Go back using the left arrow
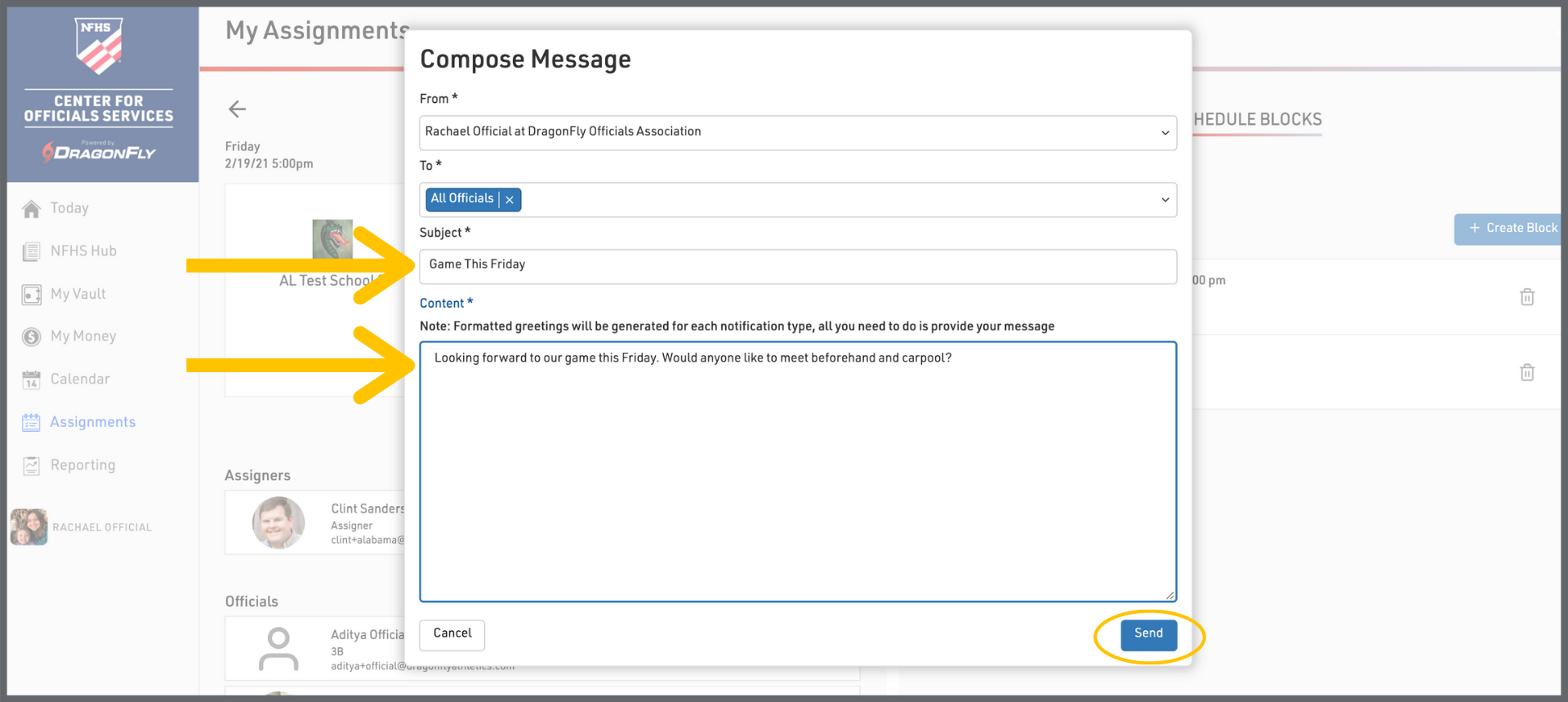The width and height of the screenshot is (1568, 702). click(237, 109)
